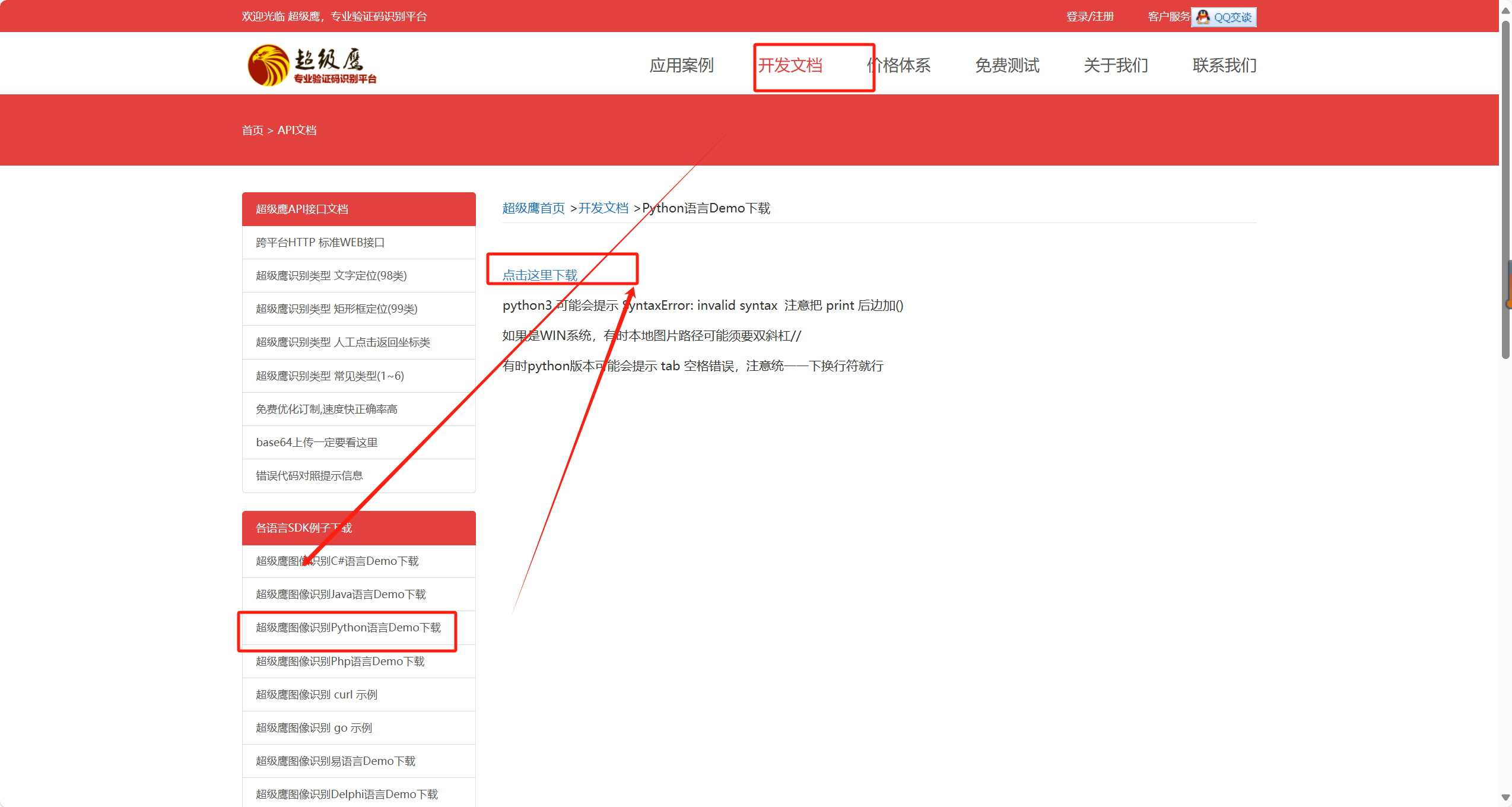
Task: Open 人工点击返回坐标类 entry
Action: (359, 342)
